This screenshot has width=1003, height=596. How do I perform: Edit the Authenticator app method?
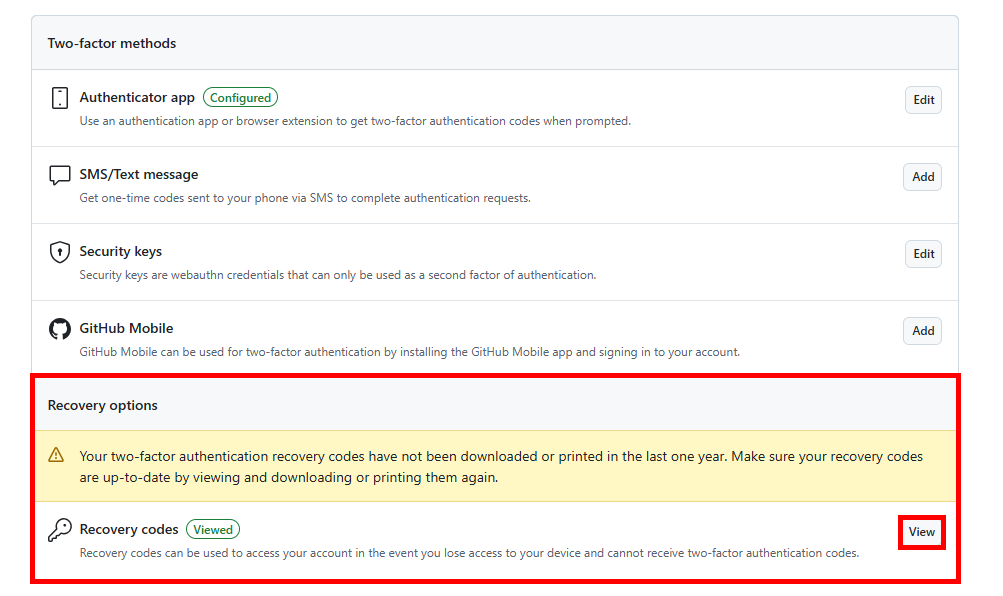(923, 100)
